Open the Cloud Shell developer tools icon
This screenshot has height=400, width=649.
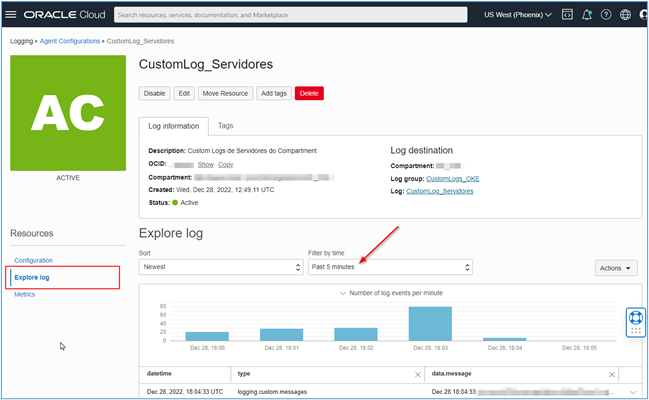pos(567,14)
